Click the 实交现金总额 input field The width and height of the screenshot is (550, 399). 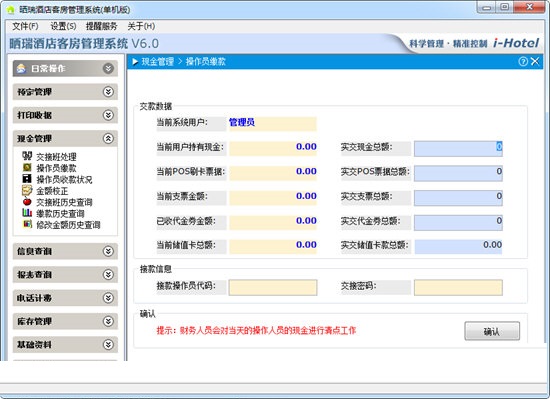(x=458, y=148)
